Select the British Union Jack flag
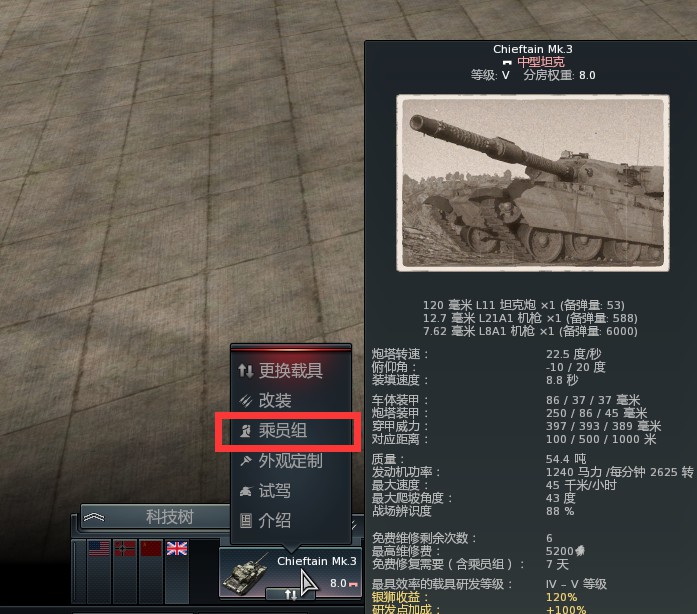Screen dimensions: 697x614 click(x=177, y=548)
